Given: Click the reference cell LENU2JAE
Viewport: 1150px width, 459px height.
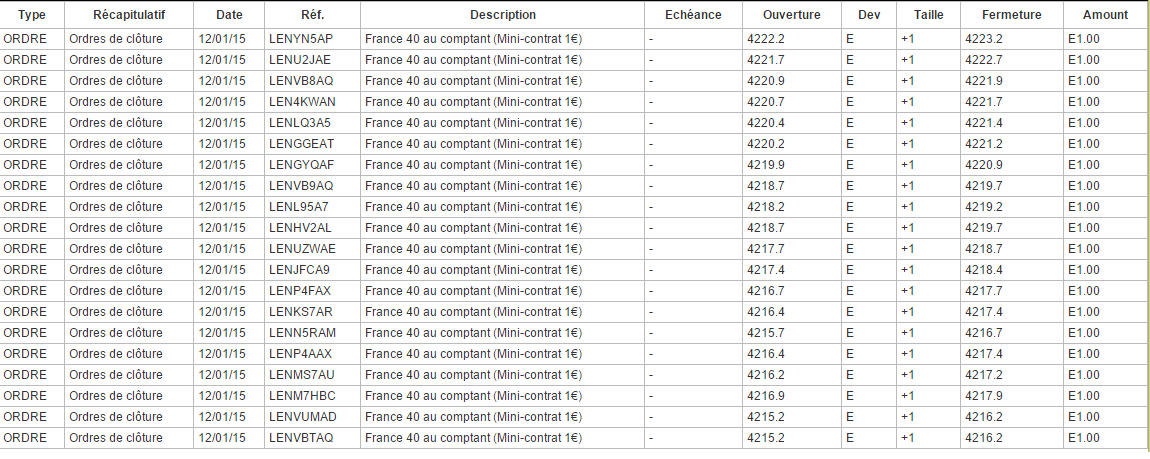Looking at the screenshot, I should (x=300, y=60).
